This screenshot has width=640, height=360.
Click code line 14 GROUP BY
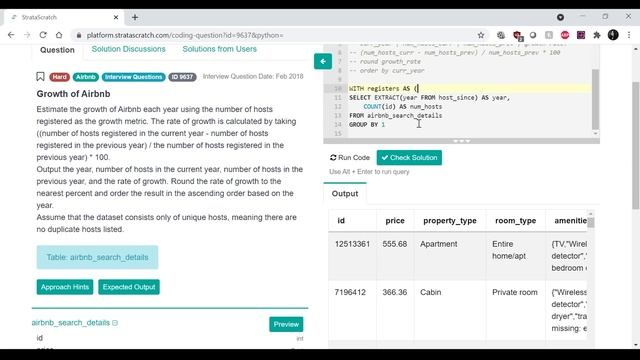point(367,124)
